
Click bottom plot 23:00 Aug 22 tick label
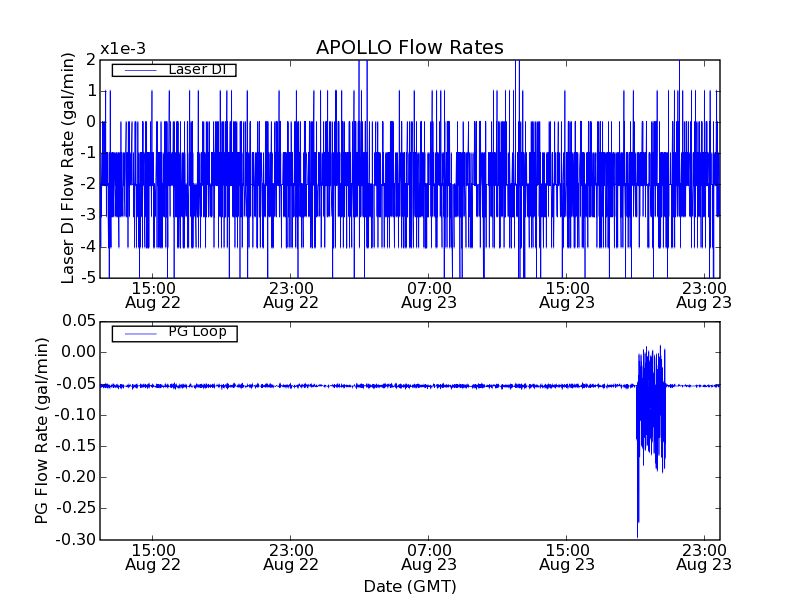(291, 557)
